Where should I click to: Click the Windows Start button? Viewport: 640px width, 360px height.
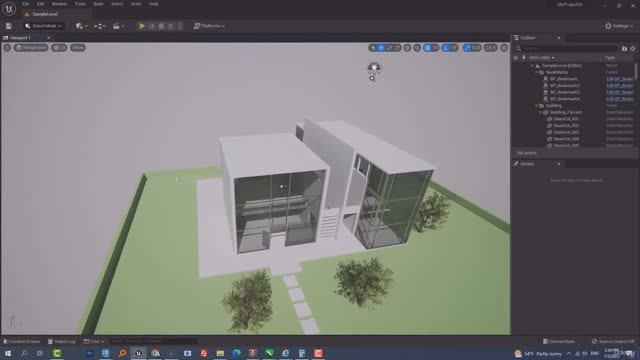click(x=8, y=353)
